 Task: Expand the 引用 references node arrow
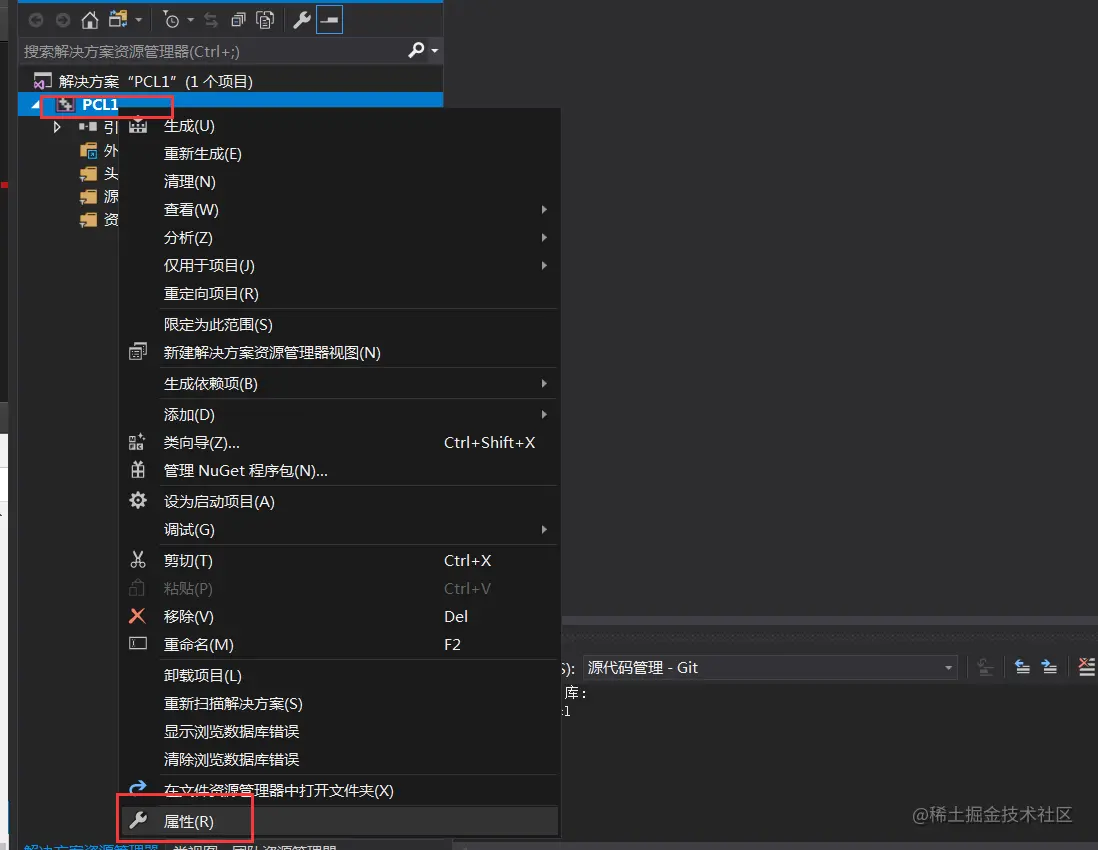pyautogui.click(x=57, y=127)
